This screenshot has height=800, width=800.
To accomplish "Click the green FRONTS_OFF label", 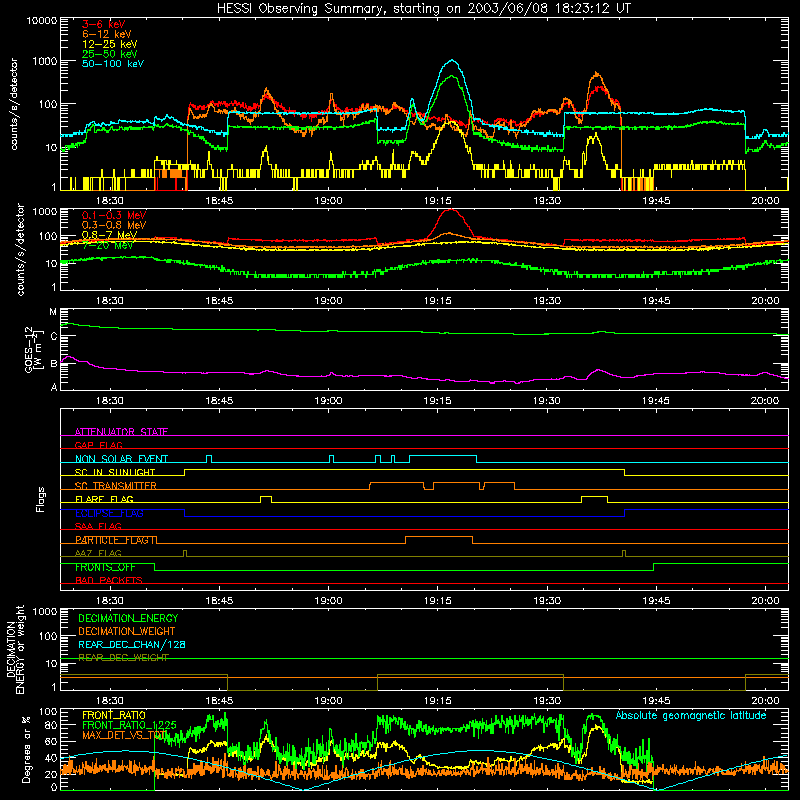I will pyautogui.click(x=105, y=567).
